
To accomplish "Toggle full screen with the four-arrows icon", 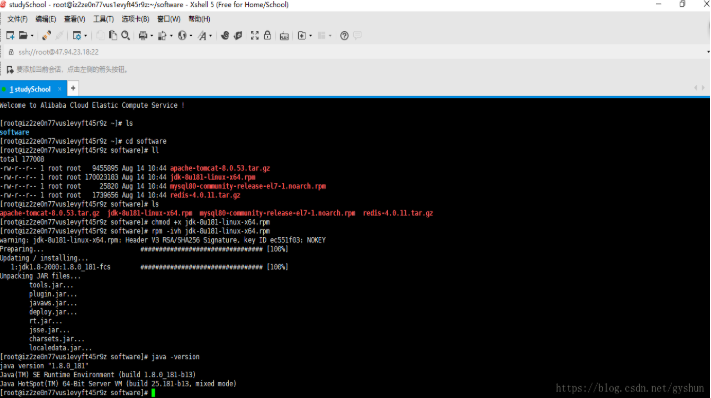I will pyautogui.click(x=255, y=35).
